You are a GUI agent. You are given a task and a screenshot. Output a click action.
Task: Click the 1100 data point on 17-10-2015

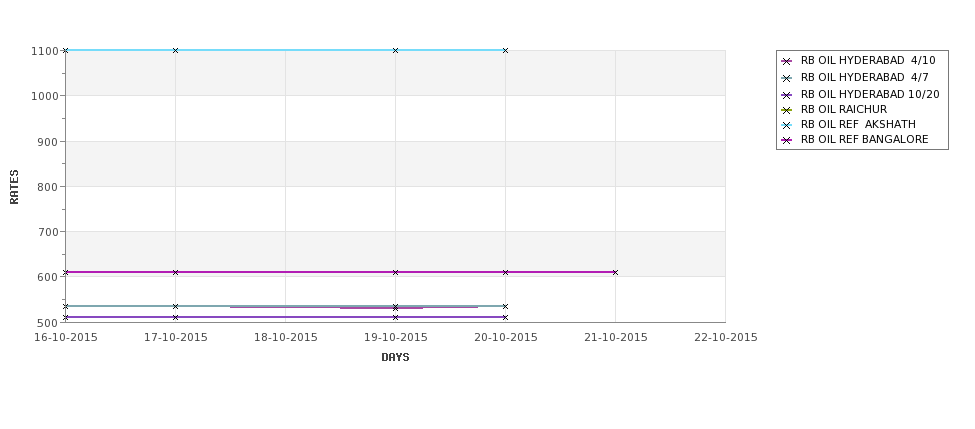coord(175,50)
